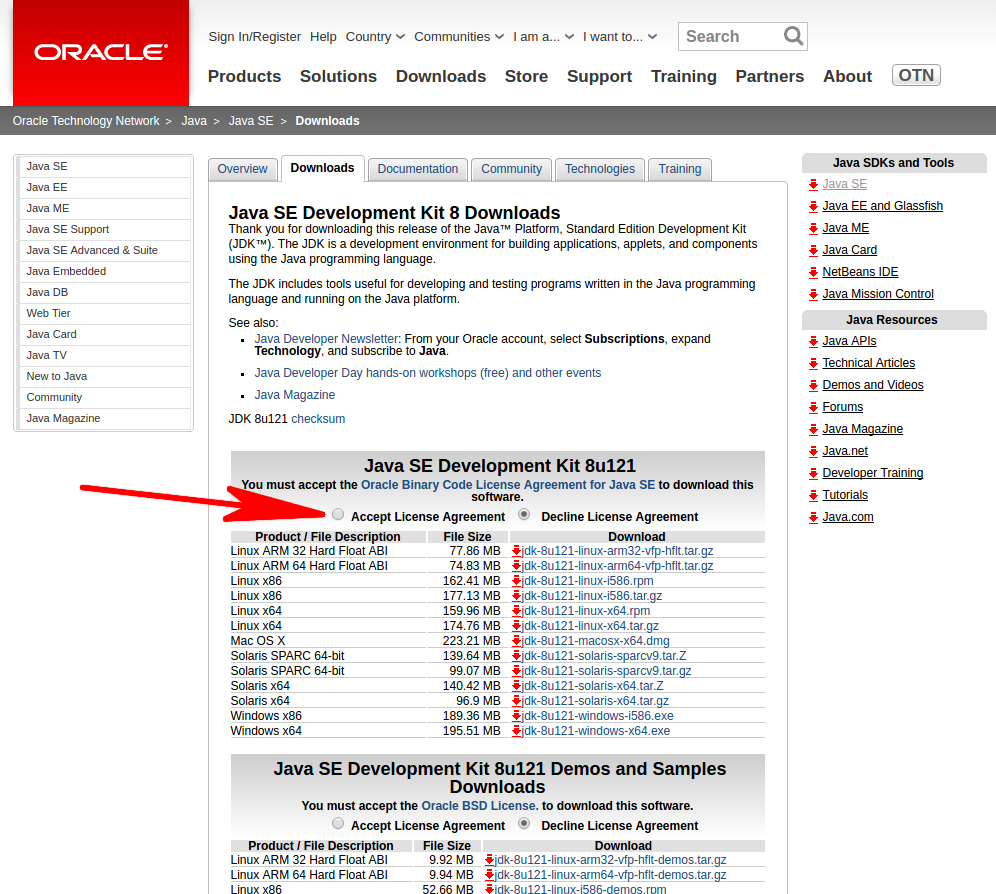Screen dimensions: 996x894
Task: Click download icon for jdk-8u121-solaris-x64.tar.gz
Action: (516, 701)
